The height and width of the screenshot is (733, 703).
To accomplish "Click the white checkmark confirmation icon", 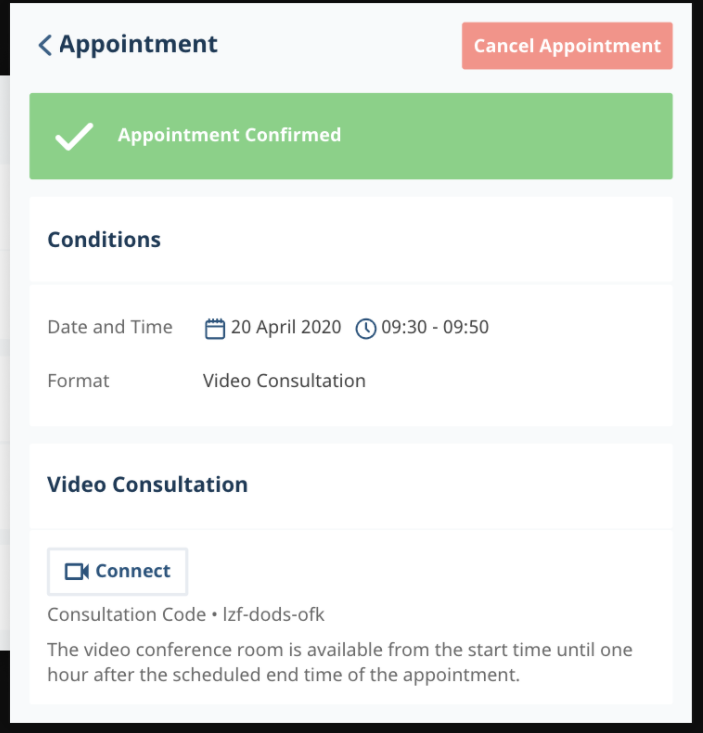I will [74, 136].
